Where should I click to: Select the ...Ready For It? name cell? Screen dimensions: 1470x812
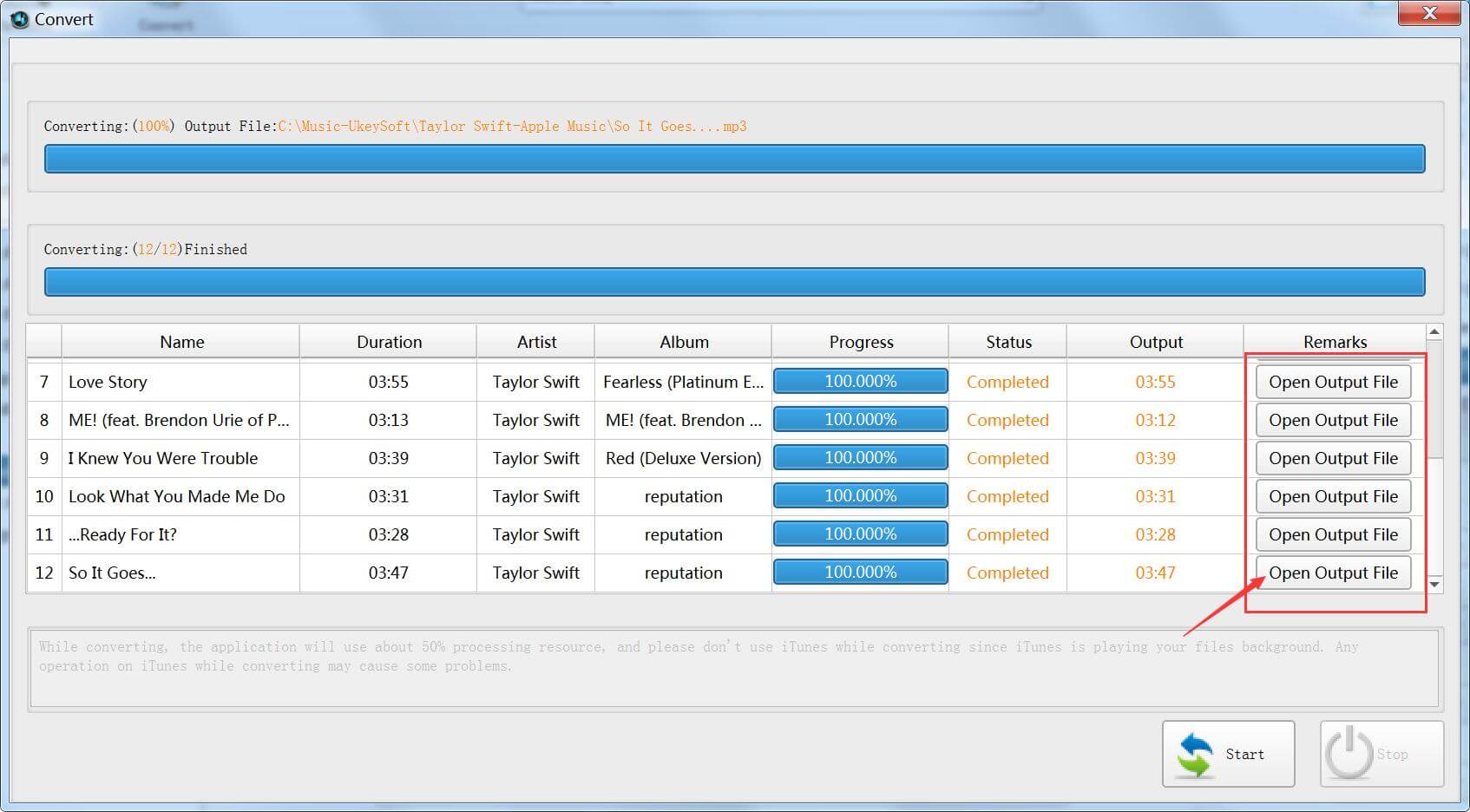(x=180, y=534)
